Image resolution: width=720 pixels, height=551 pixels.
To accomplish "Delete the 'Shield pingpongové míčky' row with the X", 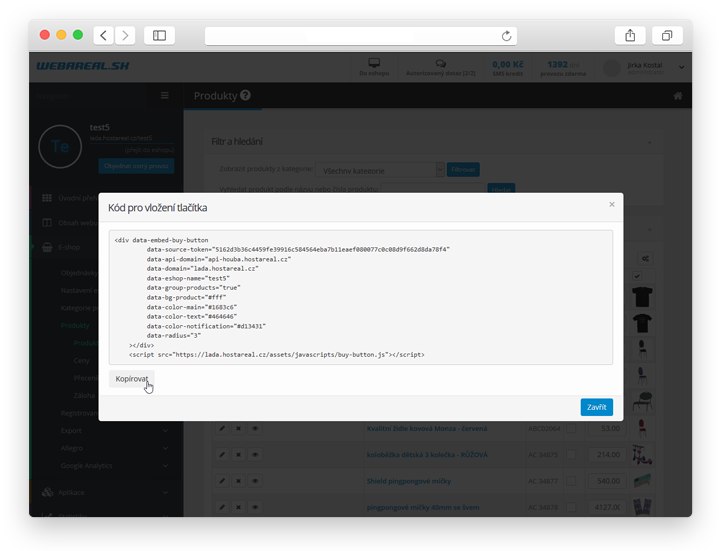I will click(x=238, y=481).
